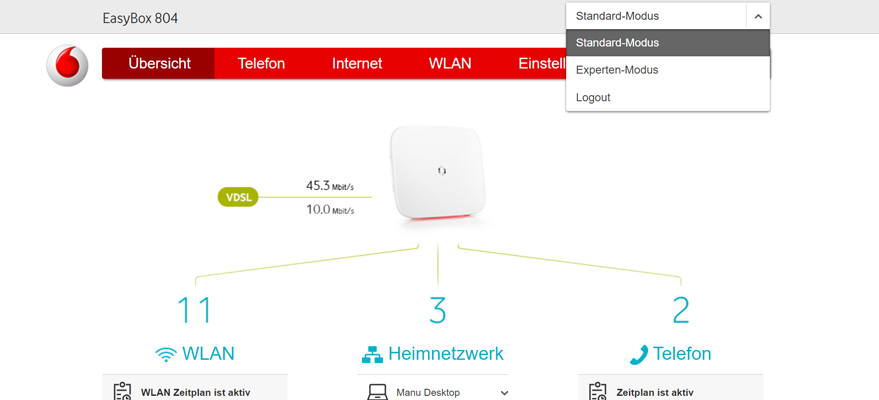Click the Vodafone logo icon
This screenshot has width=879, height=400.
tap(67, 66)
